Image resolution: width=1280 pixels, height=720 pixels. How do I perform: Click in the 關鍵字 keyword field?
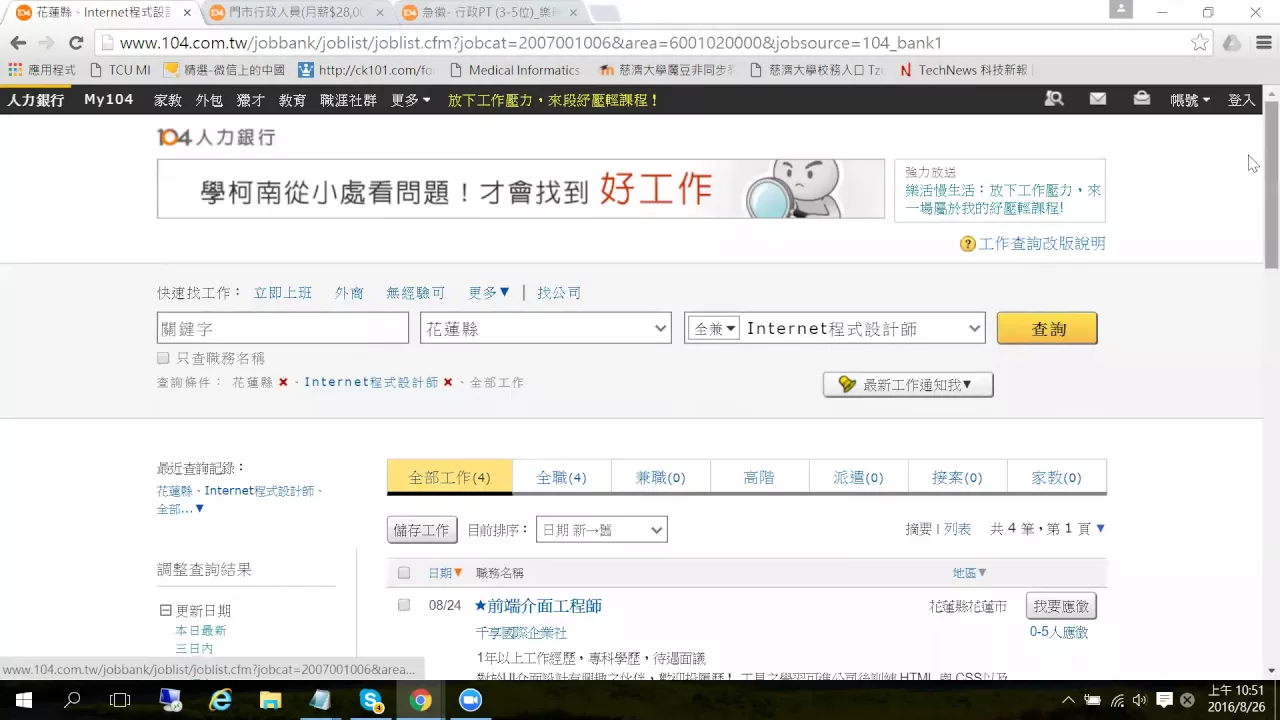tap(283, 328)
